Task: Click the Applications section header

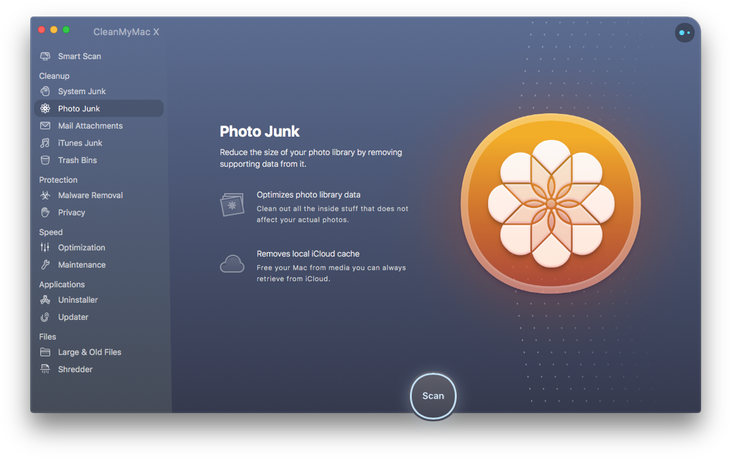Action: pyautogui.click(x=62, y=284)
